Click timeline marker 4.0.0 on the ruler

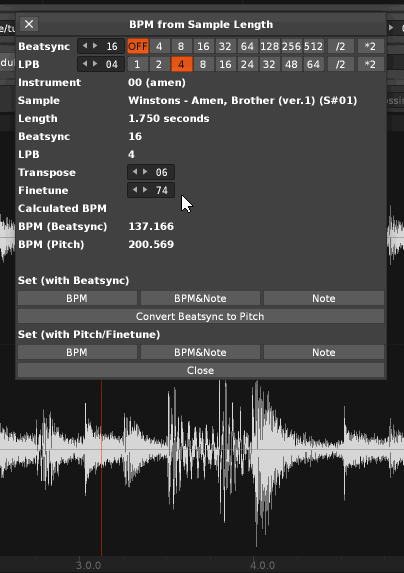pyautogui.click(x=263, y=565)
